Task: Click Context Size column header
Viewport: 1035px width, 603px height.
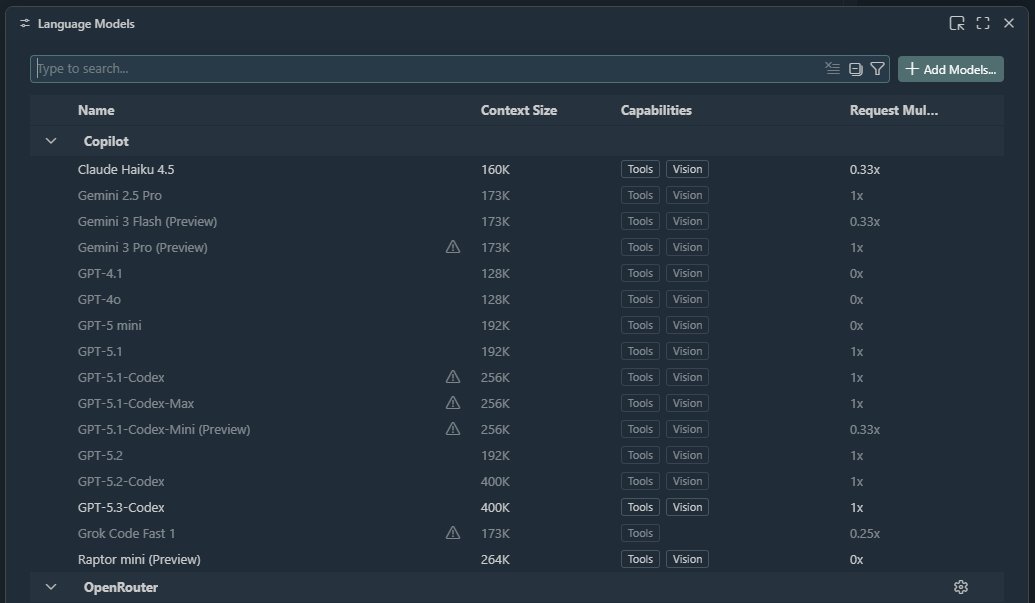Action: pos(519,110)
